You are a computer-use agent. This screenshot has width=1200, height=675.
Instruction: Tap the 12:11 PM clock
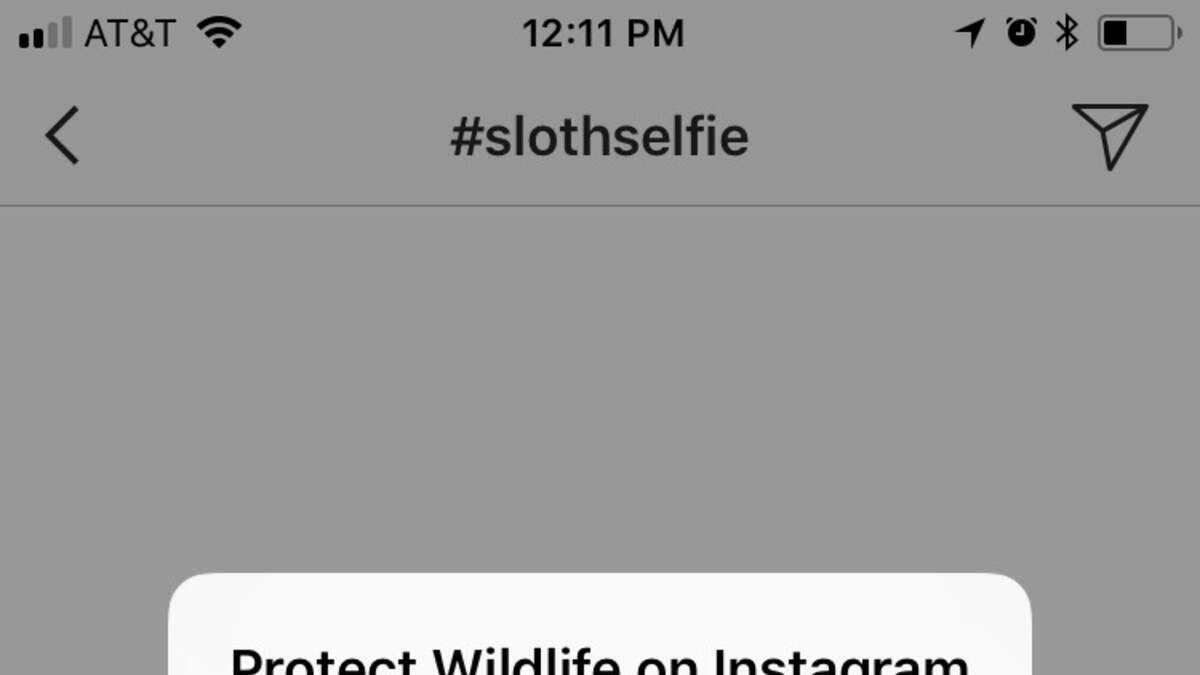pyautogui.click(x=603, y=34)
